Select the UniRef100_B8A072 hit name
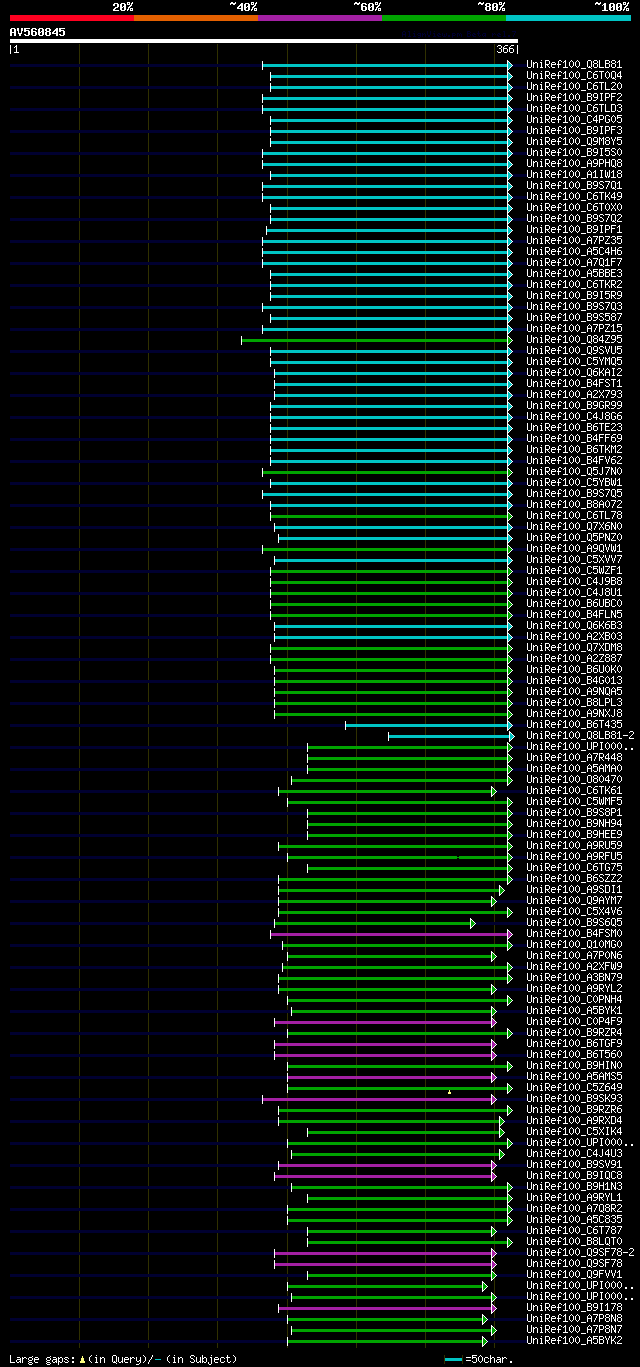Image resolution: width=640 pixels, height=1367 pixels. 574,505
